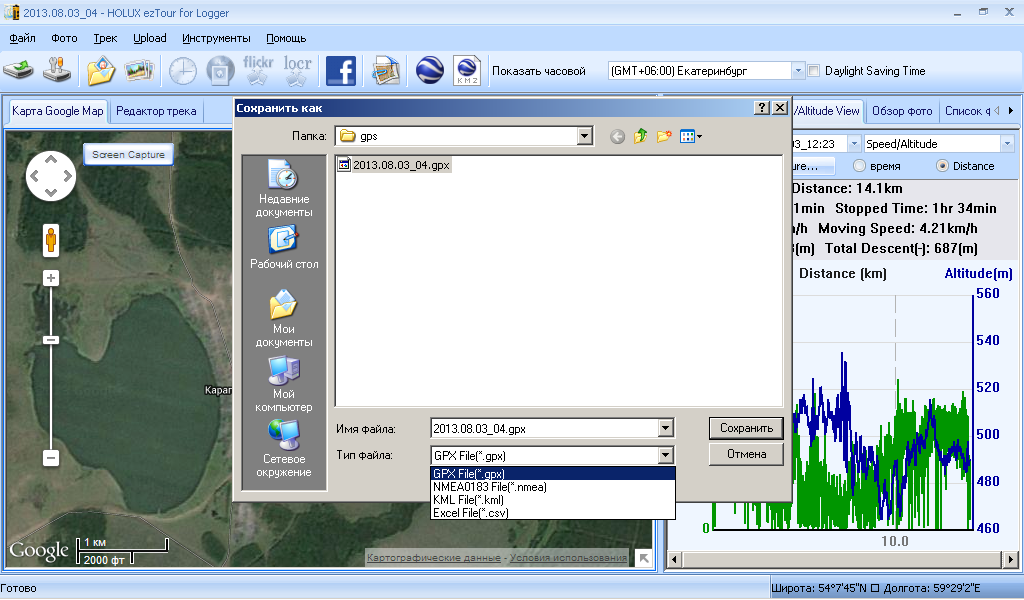Click the create new folder icon
This screenshot has width=1024, height=600.
click(x=664, y=136)
